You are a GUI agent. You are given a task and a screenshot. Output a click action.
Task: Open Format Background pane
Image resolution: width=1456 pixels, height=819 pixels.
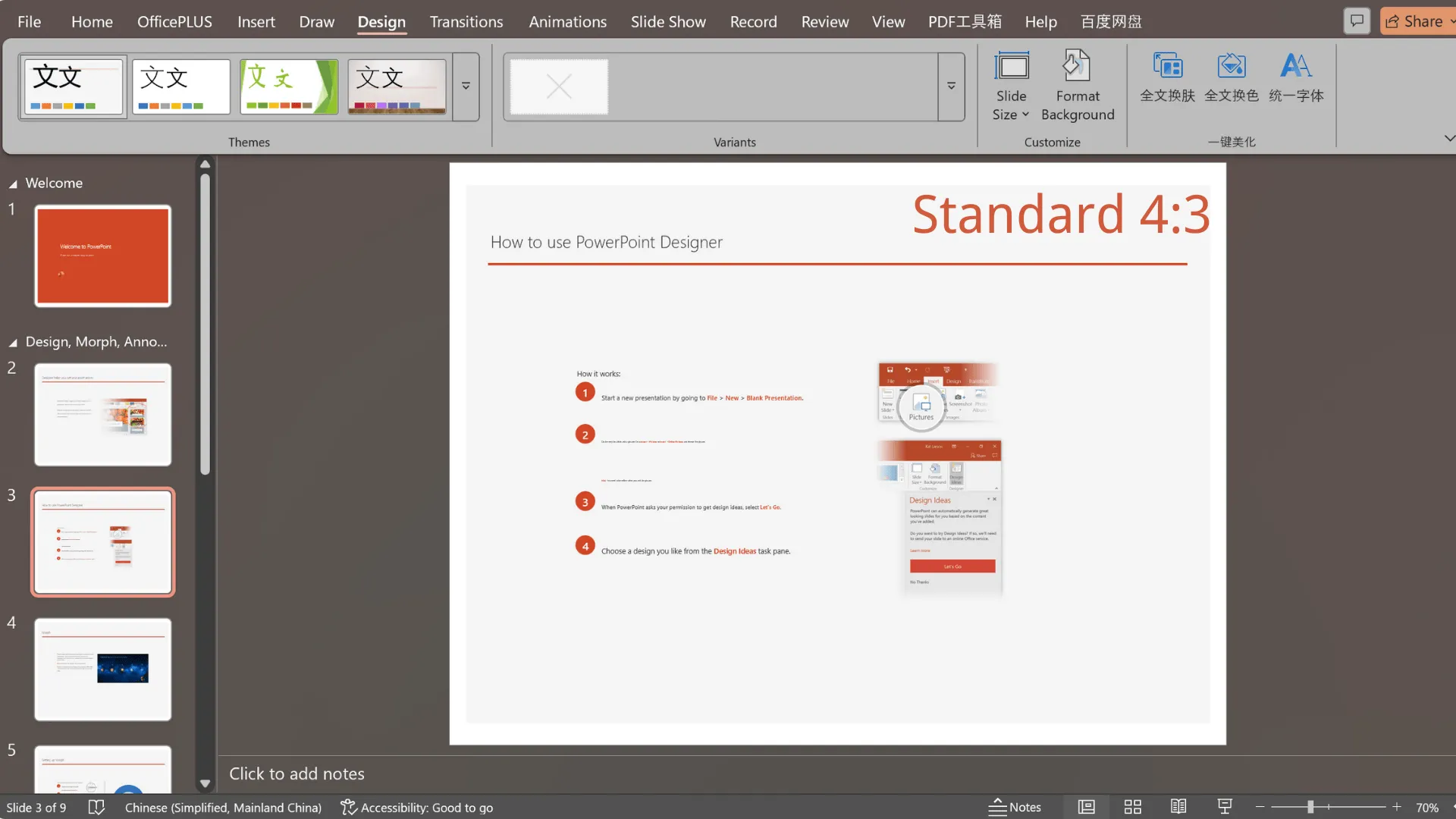[1078, 85]
